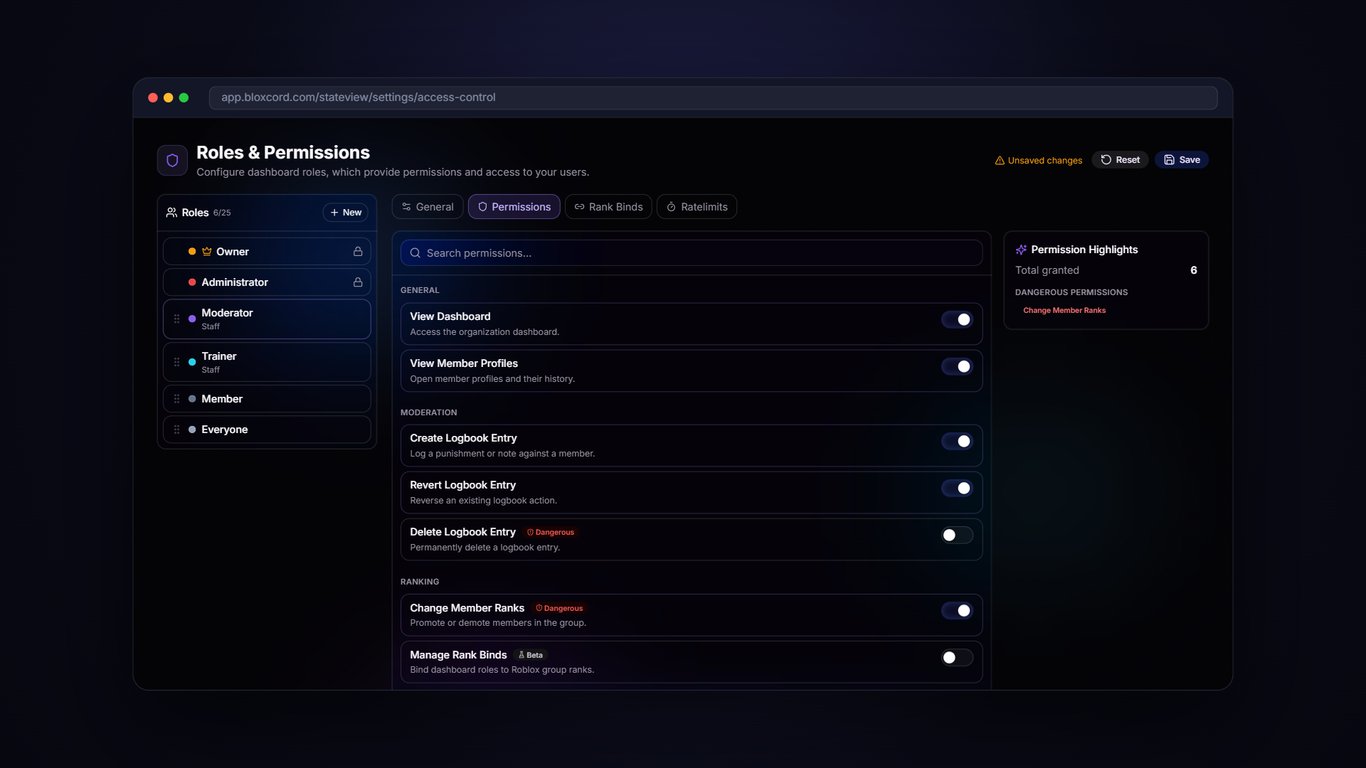
Task: Click the shield icon beside Roles & Permissions
Action: (x=172, y=160)
